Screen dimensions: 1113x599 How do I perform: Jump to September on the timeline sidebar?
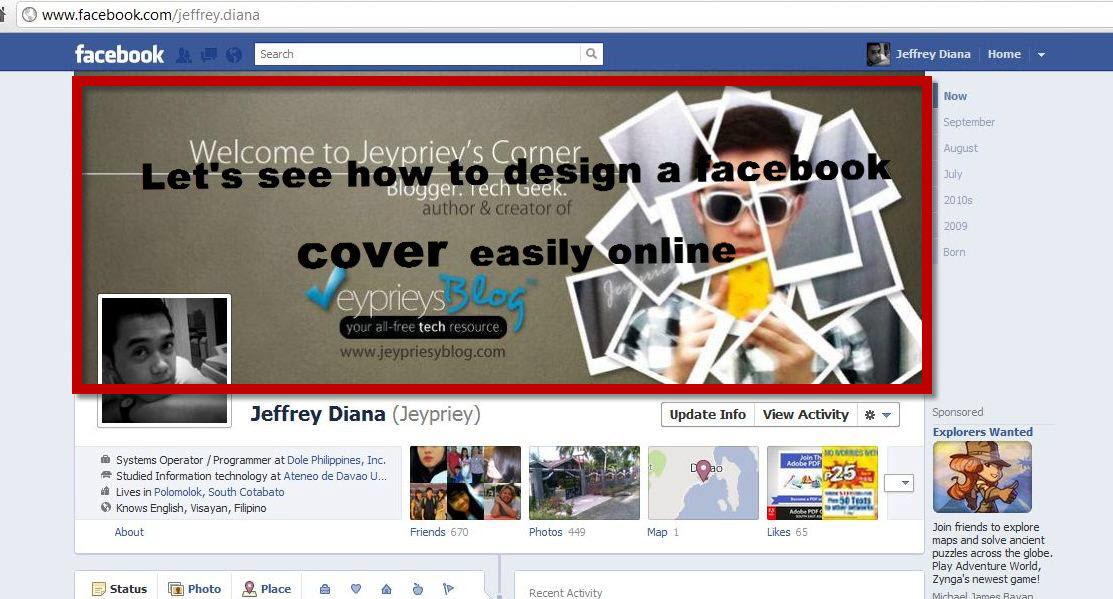click(968, 121)
